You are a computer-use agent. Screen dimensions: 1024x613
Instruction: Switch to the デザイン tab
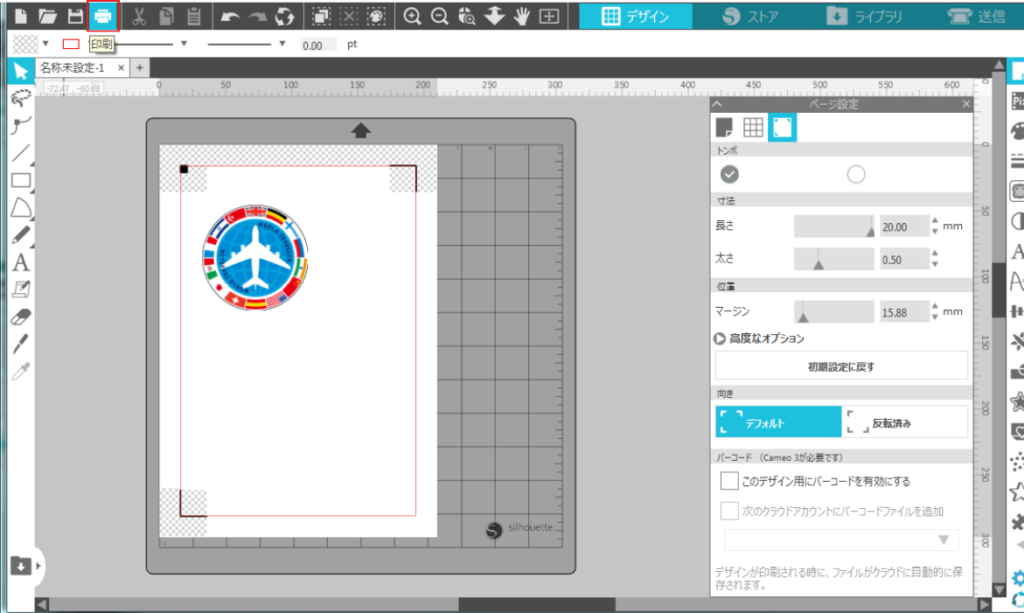(635, 16)
